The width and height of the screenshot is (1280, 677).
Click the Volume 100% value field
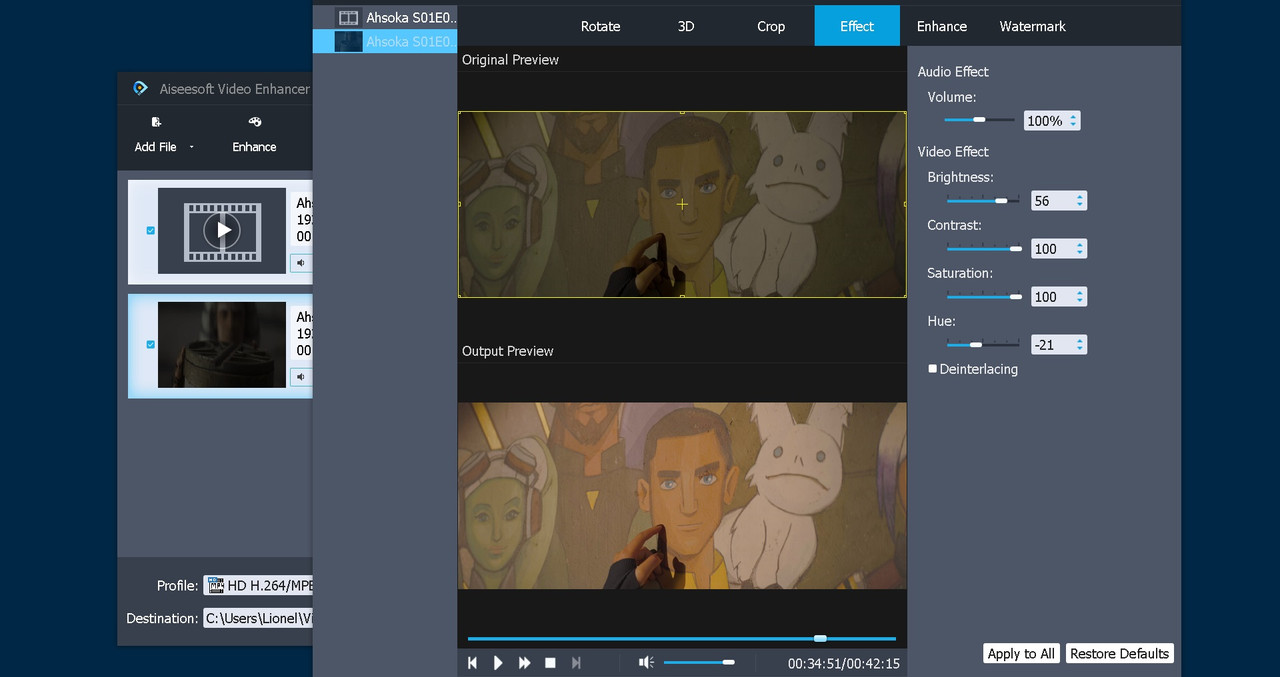click(x=1045, y=121)
